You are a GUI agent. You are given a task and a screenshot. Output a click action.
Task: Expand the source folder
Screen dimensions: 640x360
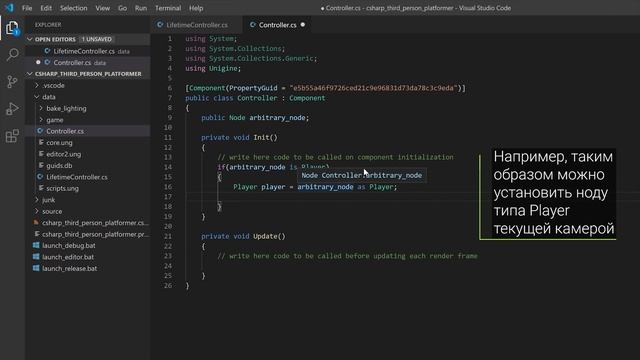52,211
